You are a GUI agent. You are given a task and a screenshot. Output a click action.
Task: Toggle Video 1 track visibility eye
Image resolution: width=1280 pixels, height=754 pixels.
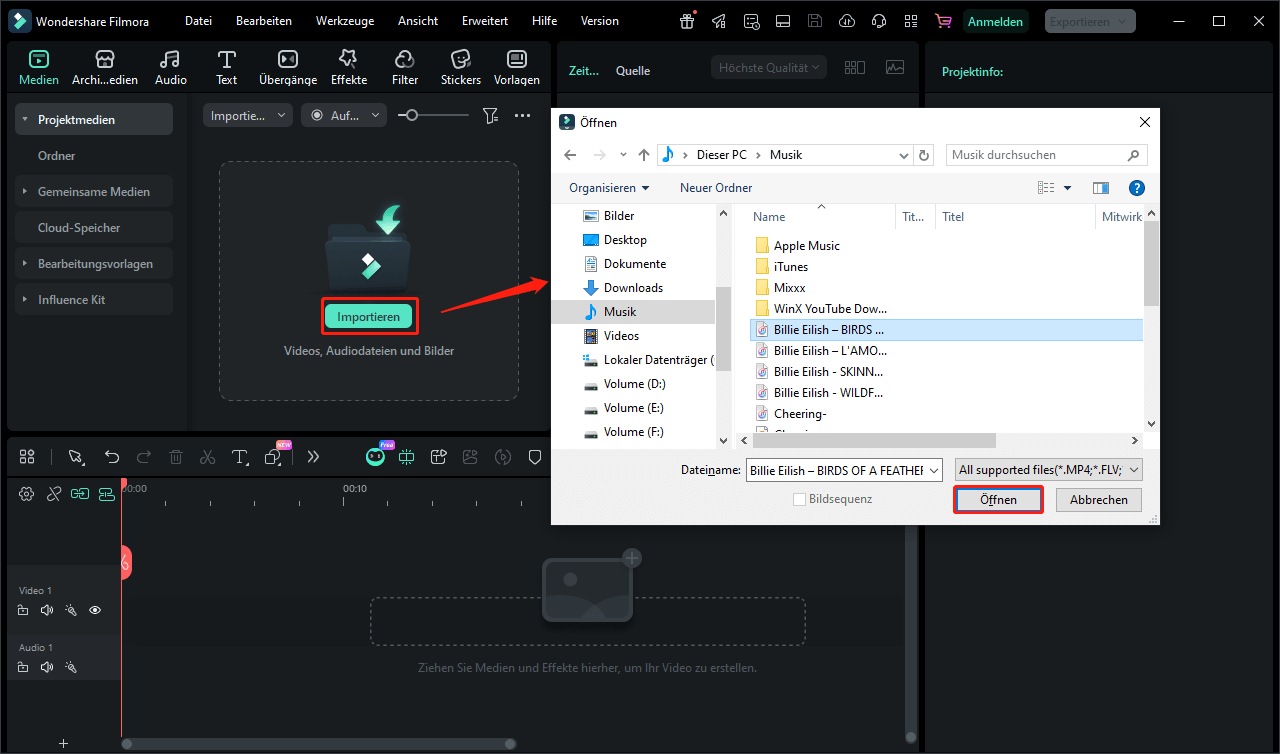click(95, 610)
